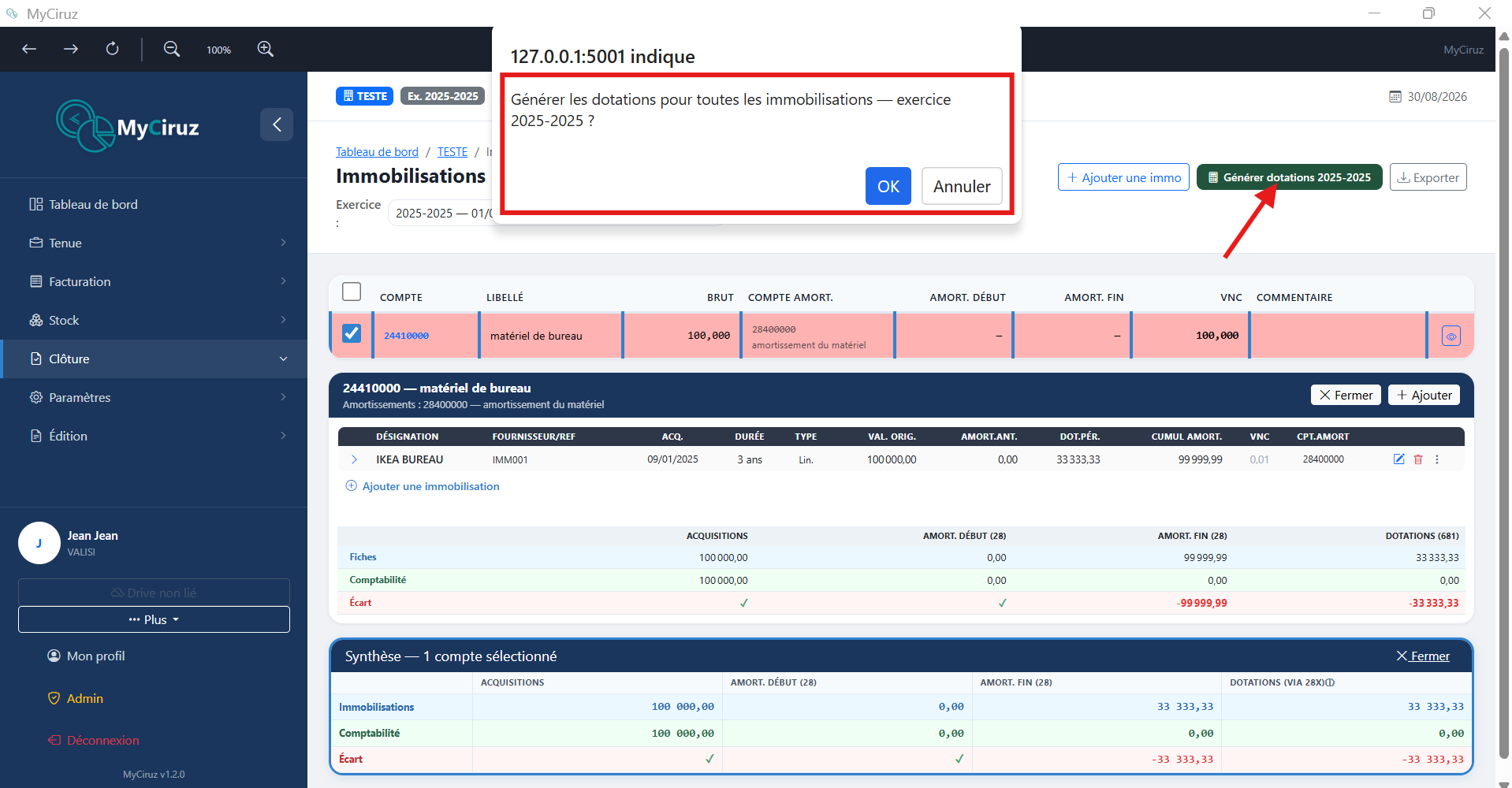The width and height of the screenshot is (1512, 788).
Task: Click the reload page icon
Action: click(113, 49)
